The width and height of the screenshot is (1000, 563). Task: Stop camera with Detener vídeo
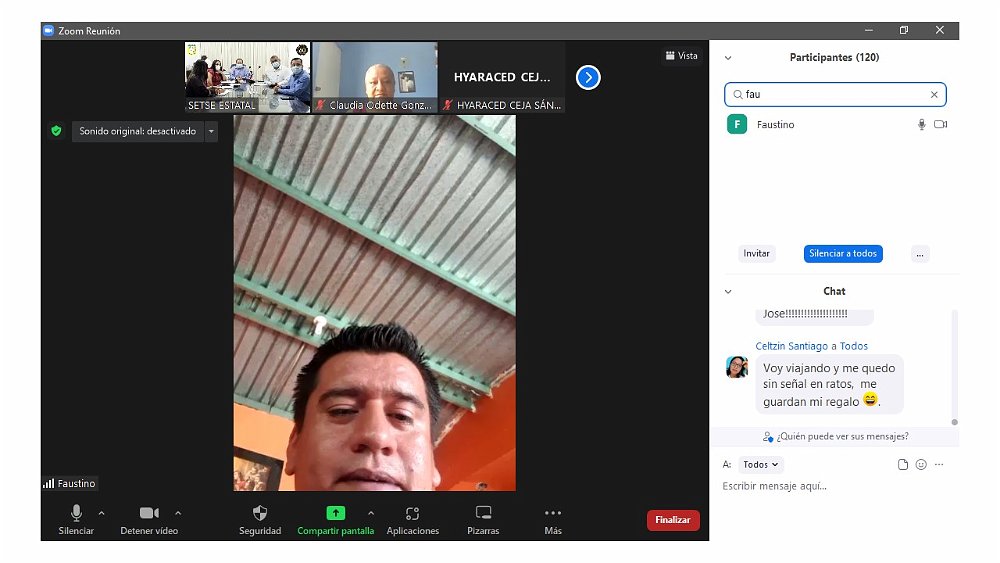point(149,513)
